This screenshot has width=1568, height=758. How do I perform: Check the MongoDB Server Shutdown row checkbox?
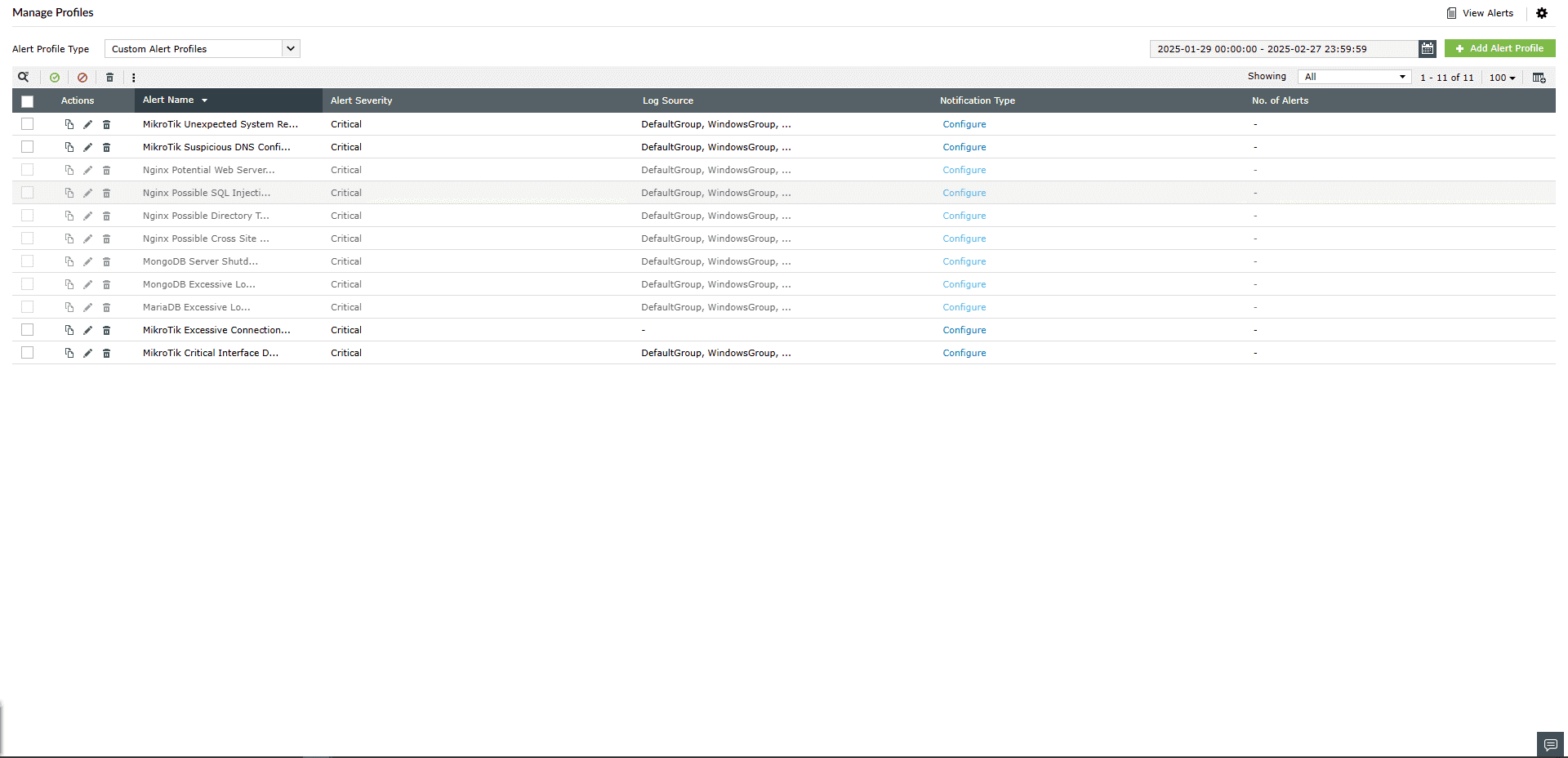click(x=27, y=261)
